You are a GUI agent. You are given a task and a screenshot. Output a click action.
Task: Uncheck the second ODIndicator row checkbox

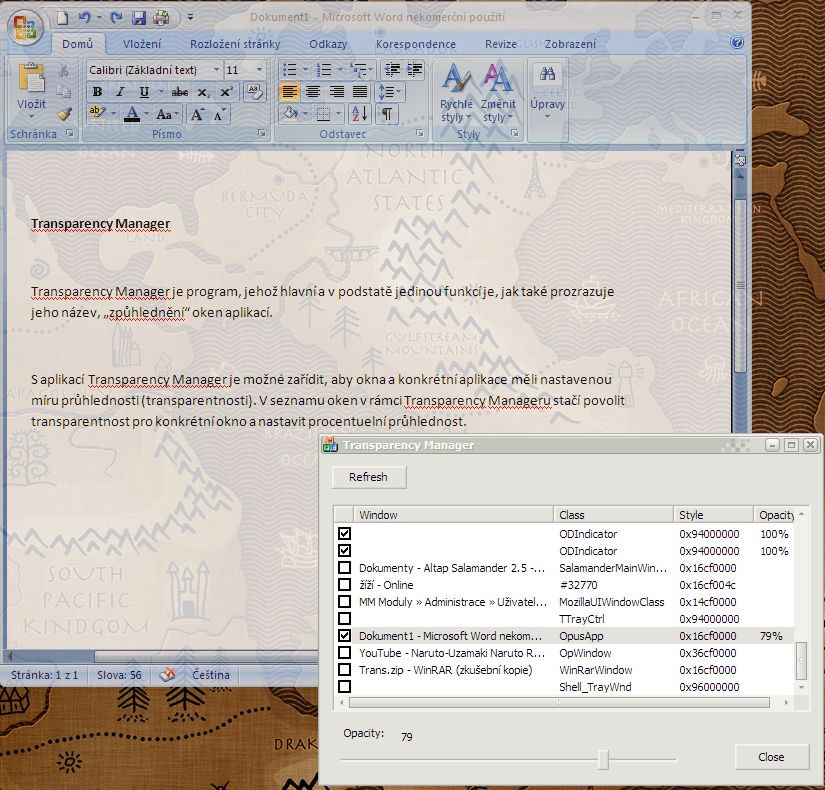click(345, 551)
